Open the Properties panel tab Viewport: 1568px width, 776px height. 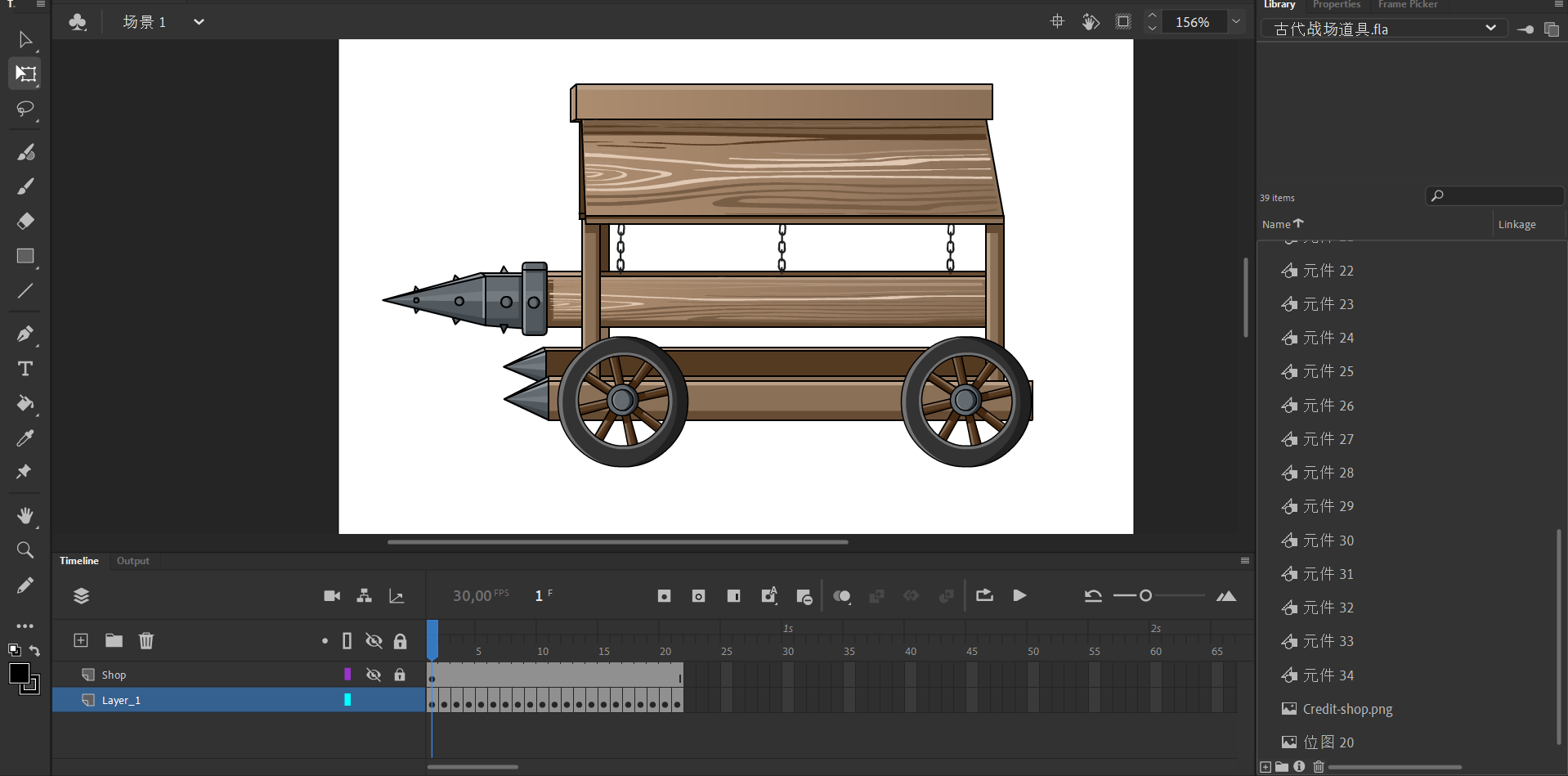(x=1336, y=5)
